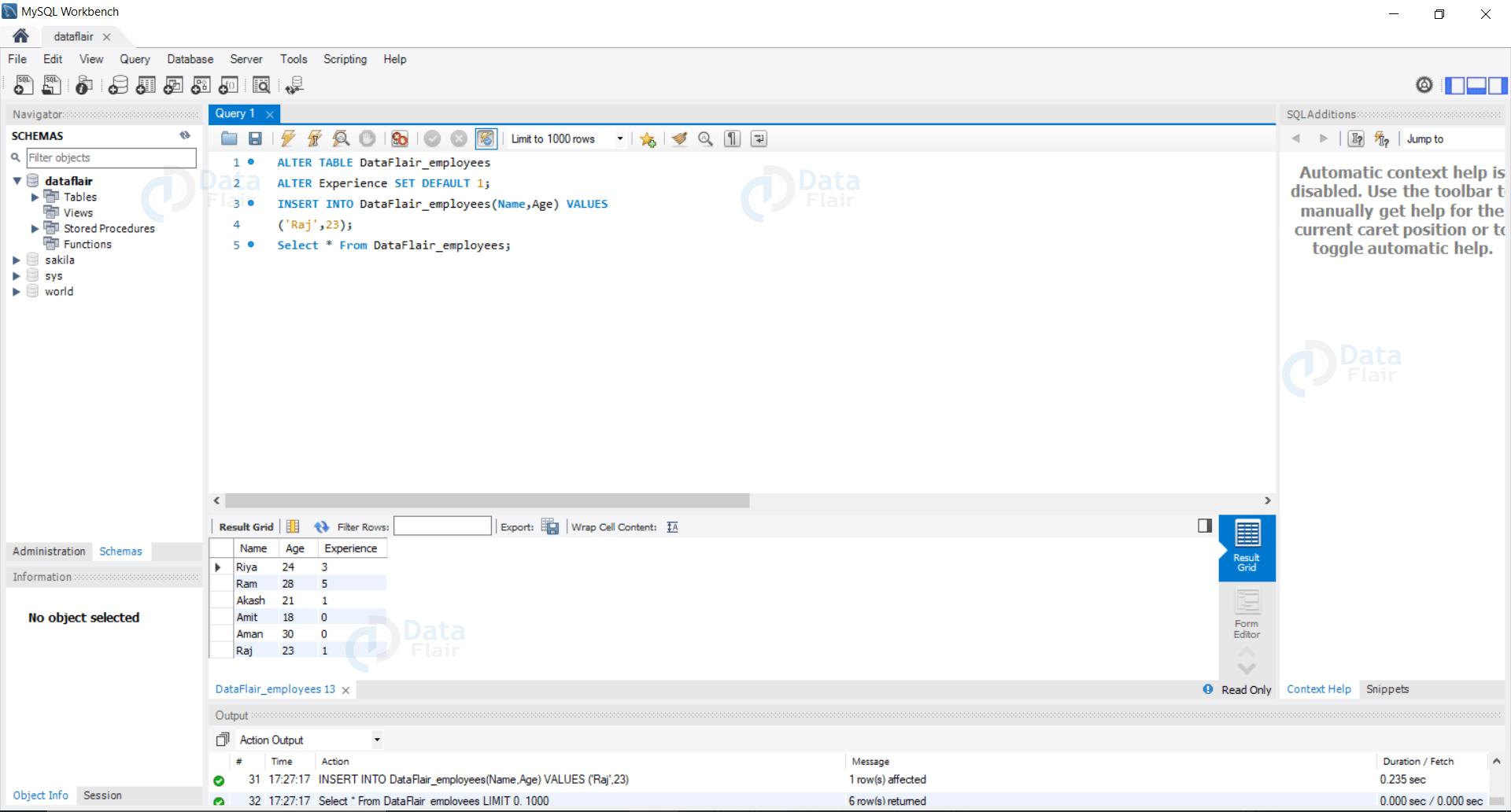Switch to the Administration tab
Image resolution: width=1511 pixels, height=812 pixels.
[x=49, y=552]
